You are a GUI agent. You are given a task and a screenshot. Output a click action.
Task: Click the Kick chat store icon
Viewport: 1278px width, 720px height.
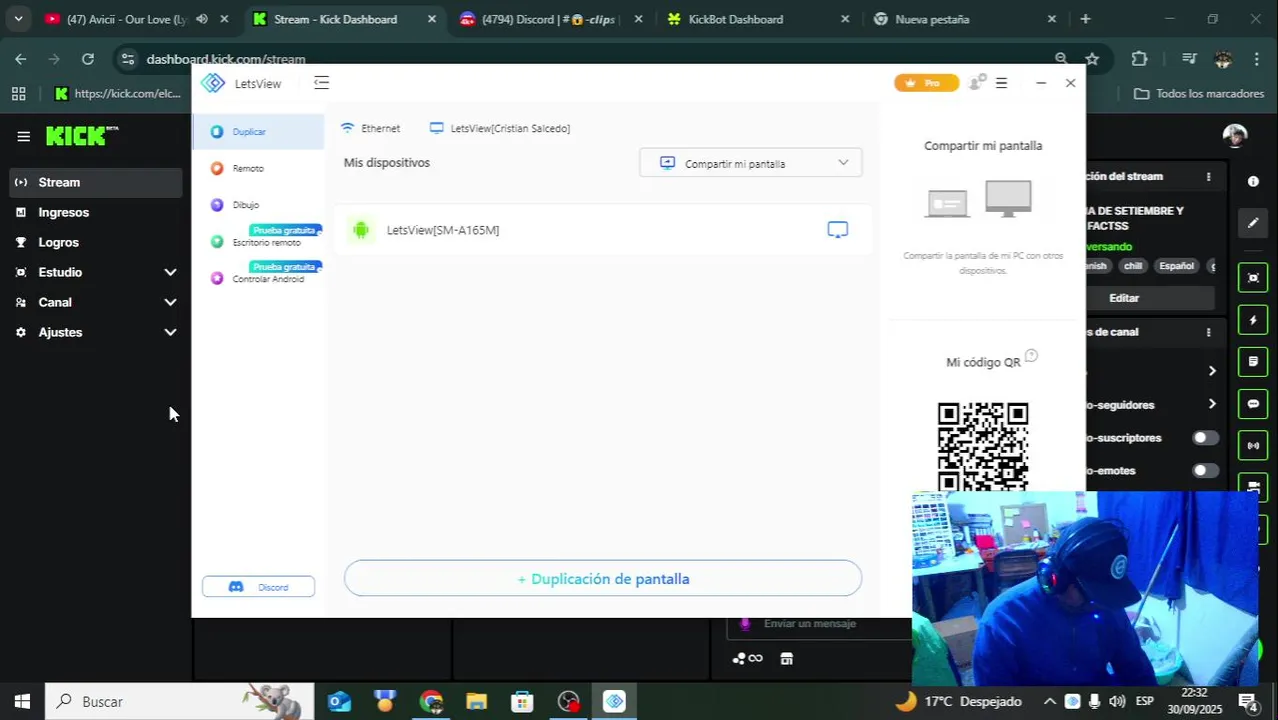point(786,659)
